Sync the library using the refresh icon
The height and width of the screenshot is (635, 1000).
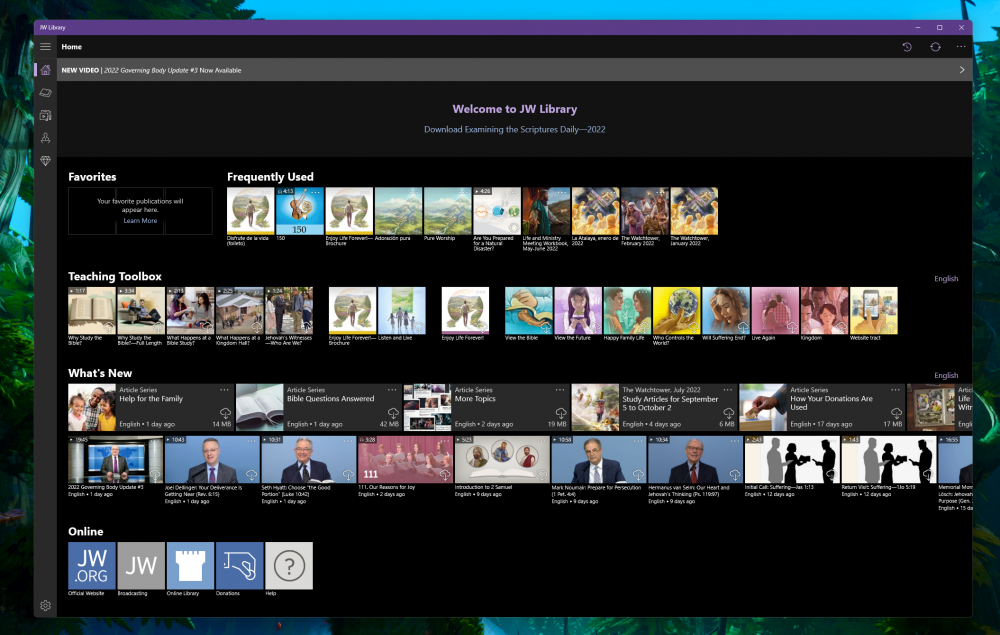click(x=935, y=46)
